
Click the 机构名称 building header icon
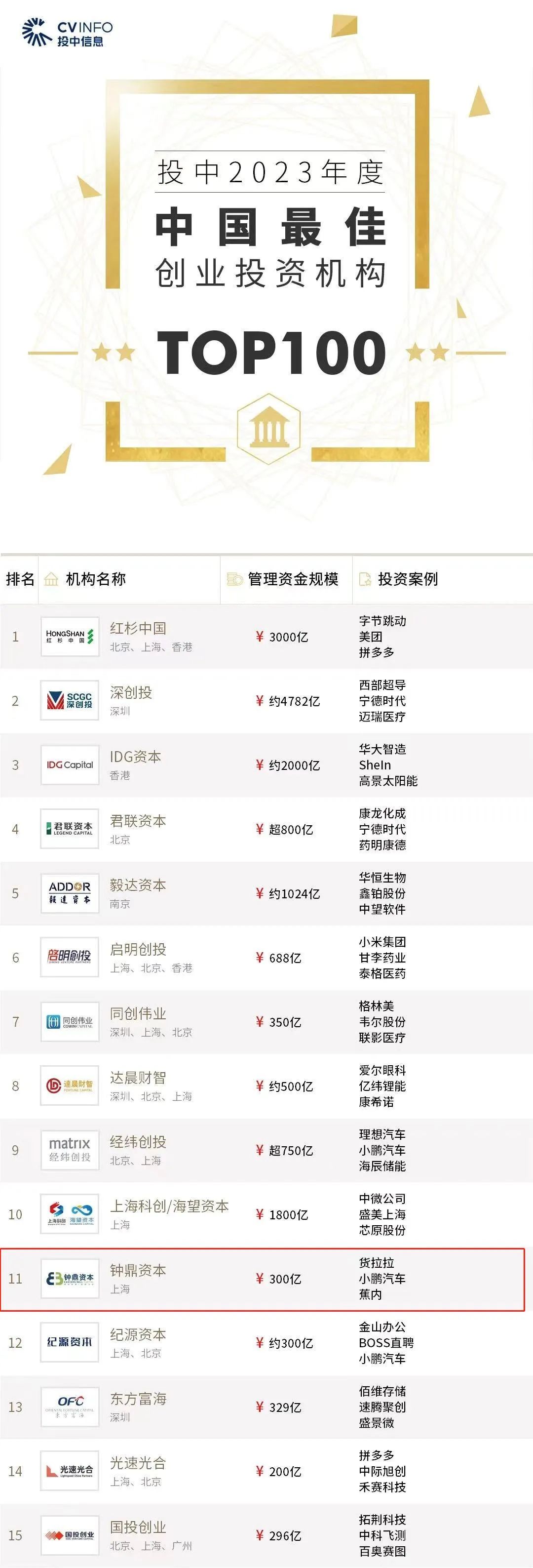(x=52, y=579)
